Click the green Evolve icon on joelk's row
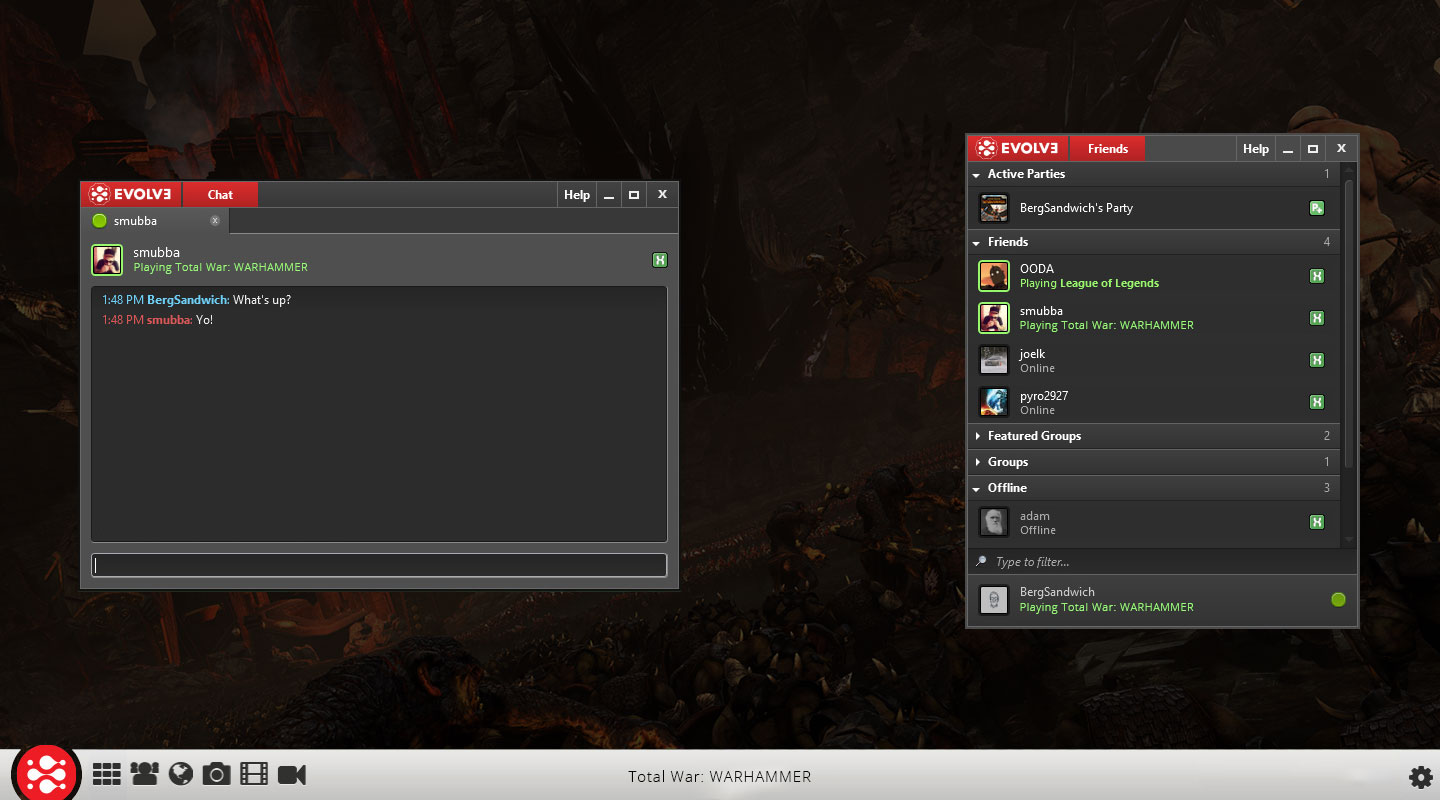This screenshot has height=800, width=1440. (1317, 360)
